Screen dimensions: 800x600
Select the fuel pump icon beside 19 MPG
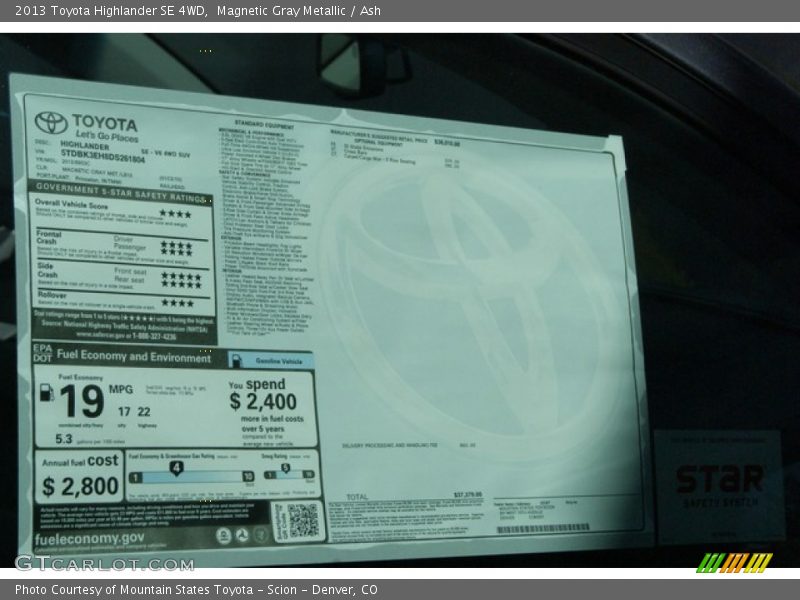46,394
